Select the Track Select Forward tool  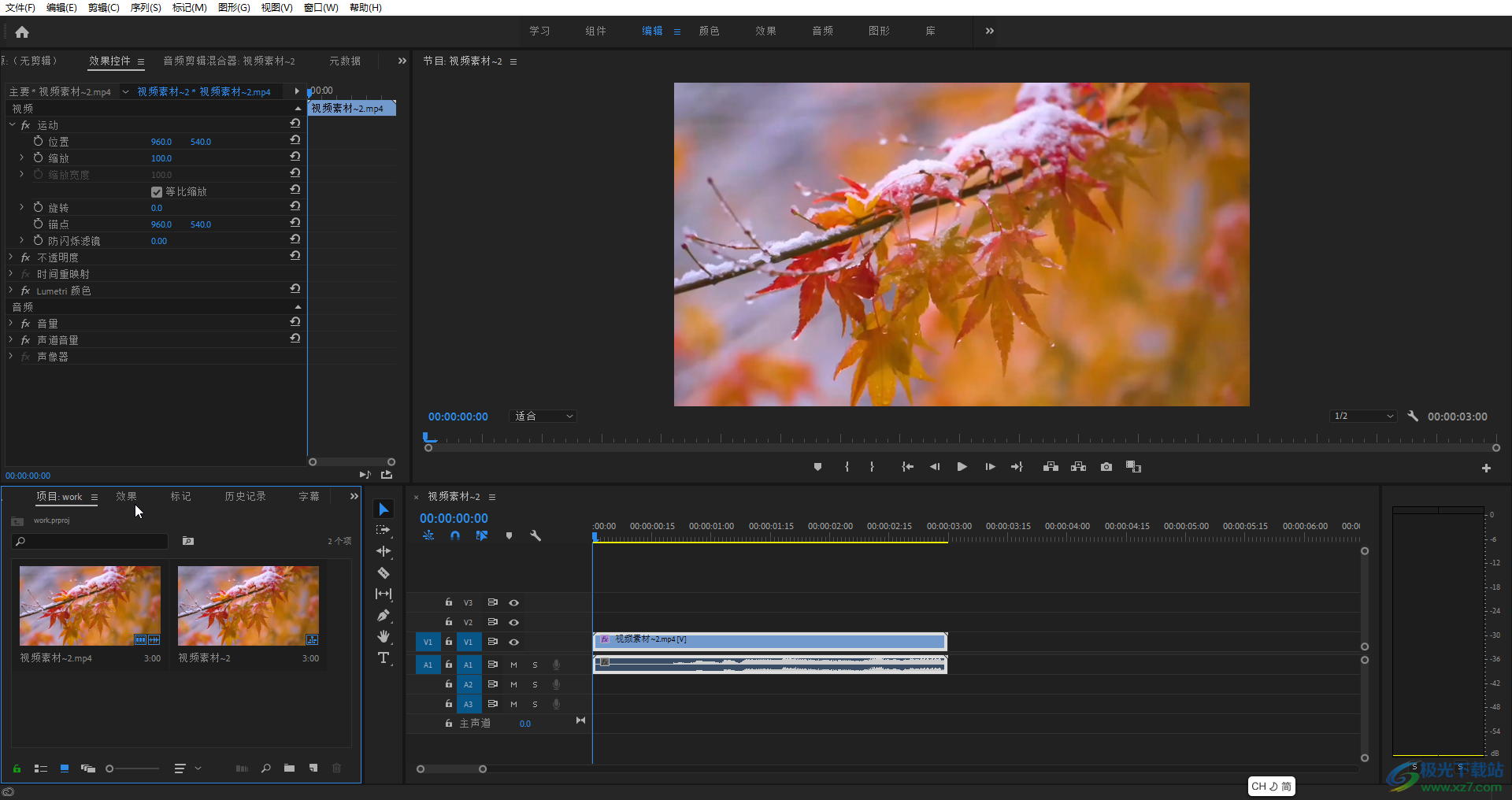coord(384,530)
